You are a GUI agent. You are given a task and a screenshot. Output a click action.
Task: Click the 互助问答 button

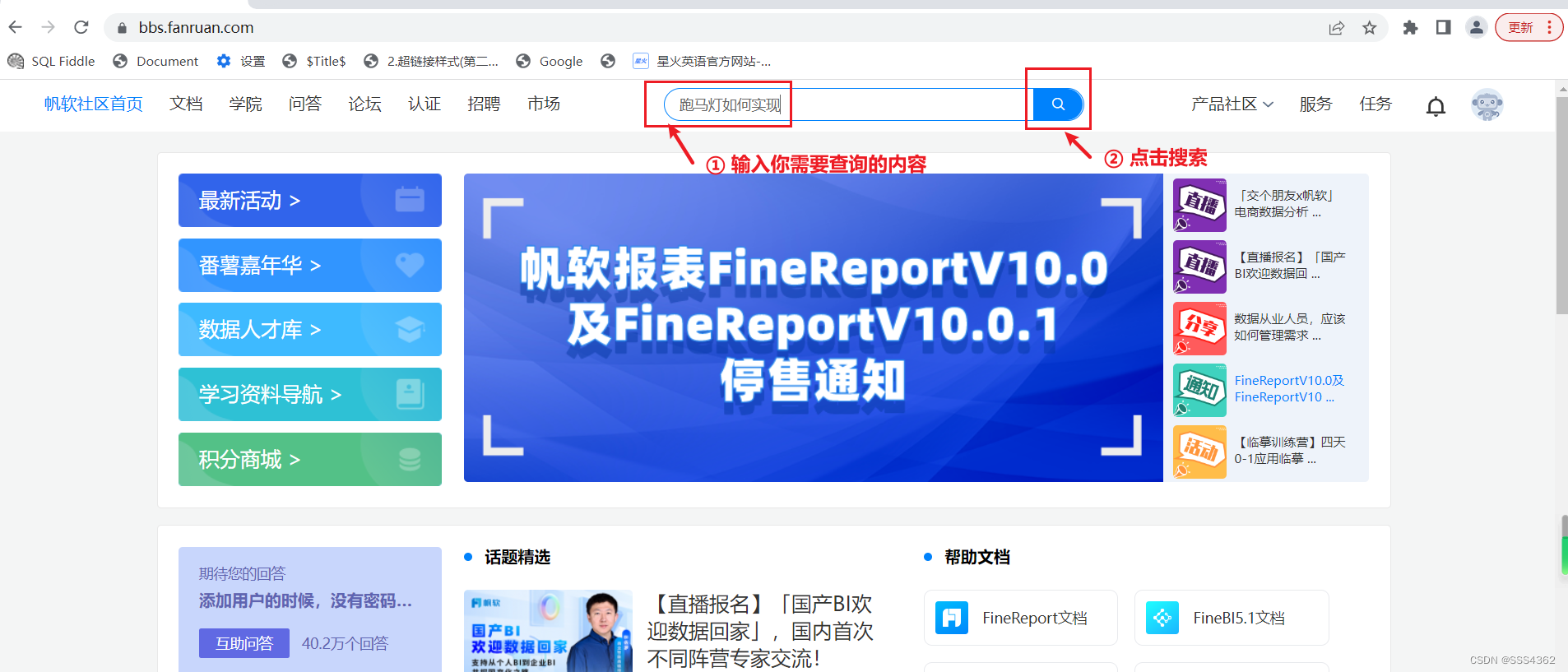coord(244,643)
